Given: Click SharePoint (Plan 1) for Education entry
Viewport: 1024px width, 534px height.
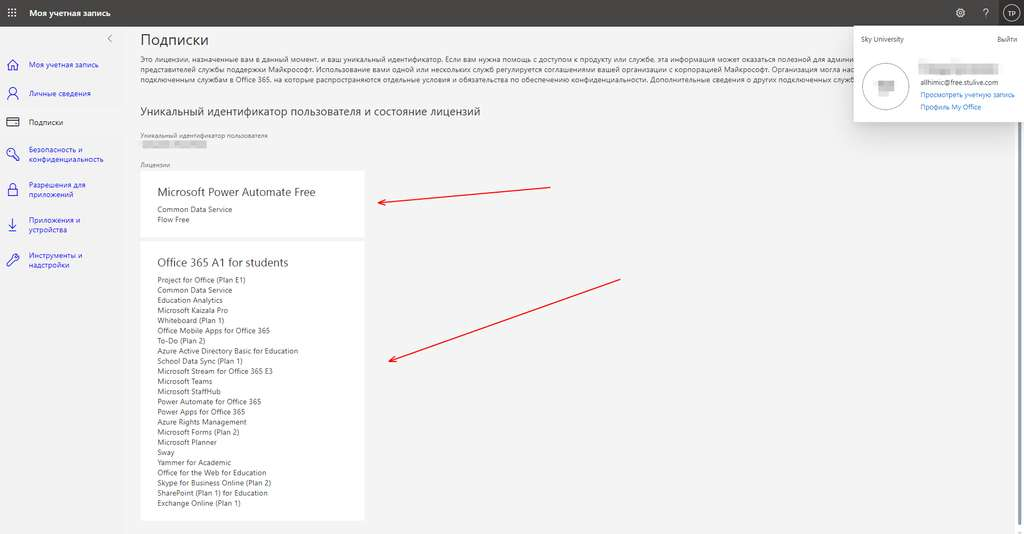Looking at the screenshot, I should coord(212,493).
